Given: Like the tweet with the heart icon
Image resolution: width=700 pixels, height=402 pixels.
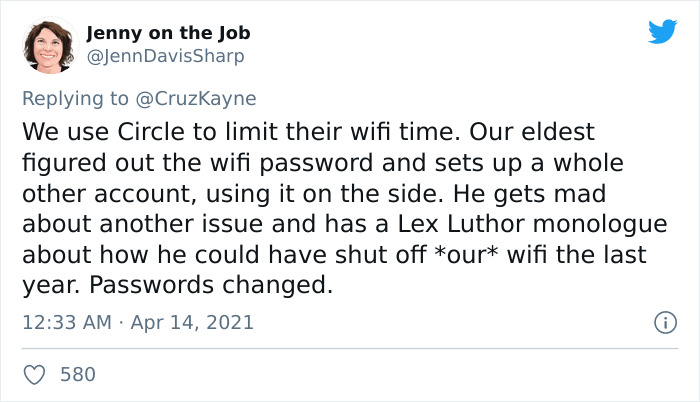Looking at the screenshot, I should coord(34,375).
